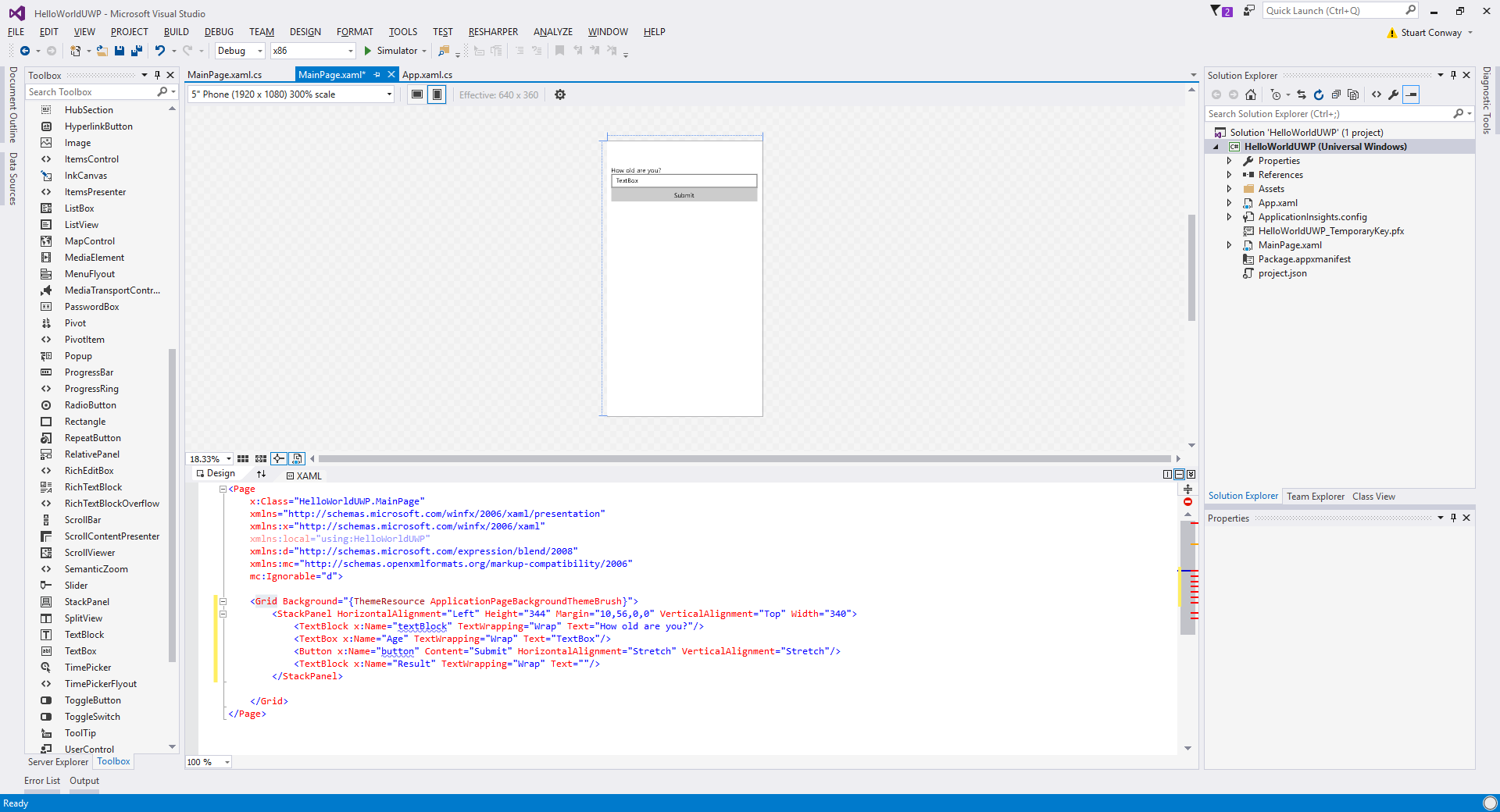Viewport: 1500px width, 812px height.
Task: Open the designer settings gear
Action: pyautogui.click(x=560, y=94)
